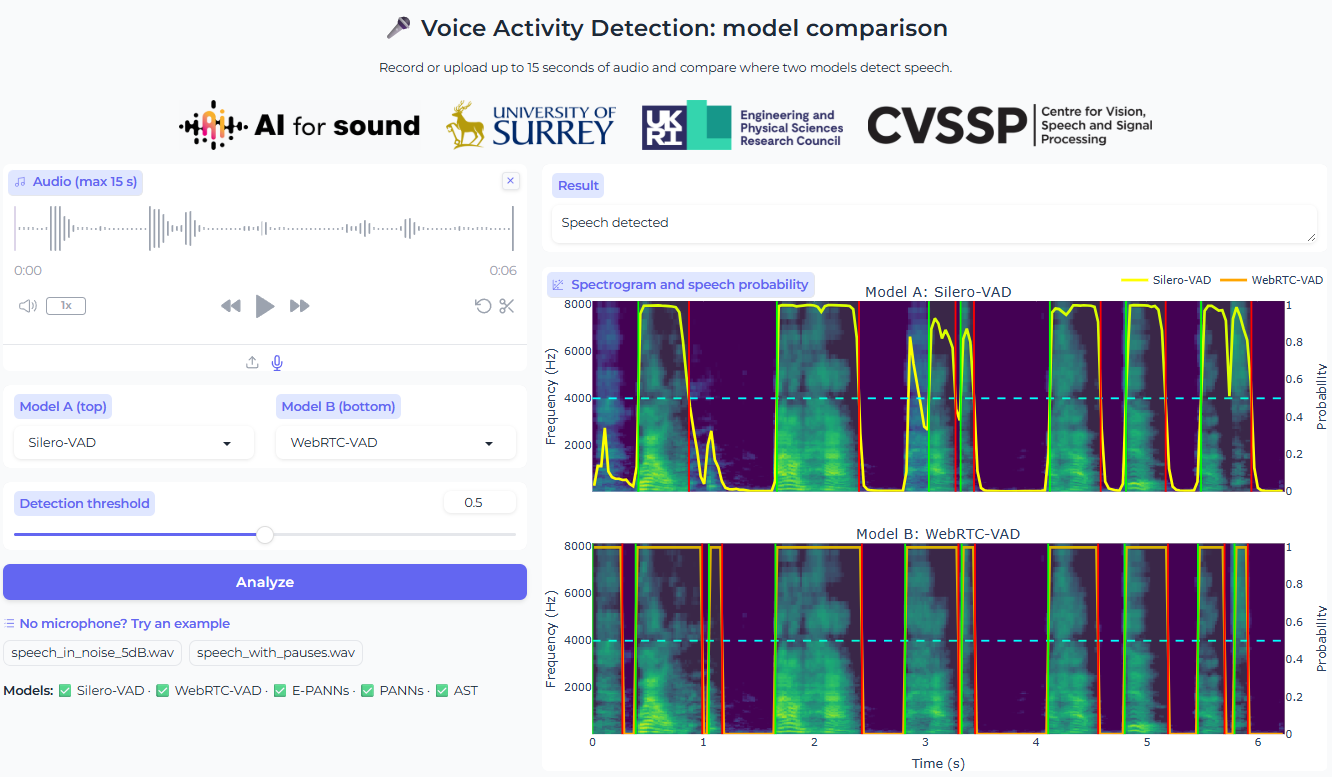Select the upload file source icon
Viewport: 1332px width, 777px height.
tap(252, 363)
